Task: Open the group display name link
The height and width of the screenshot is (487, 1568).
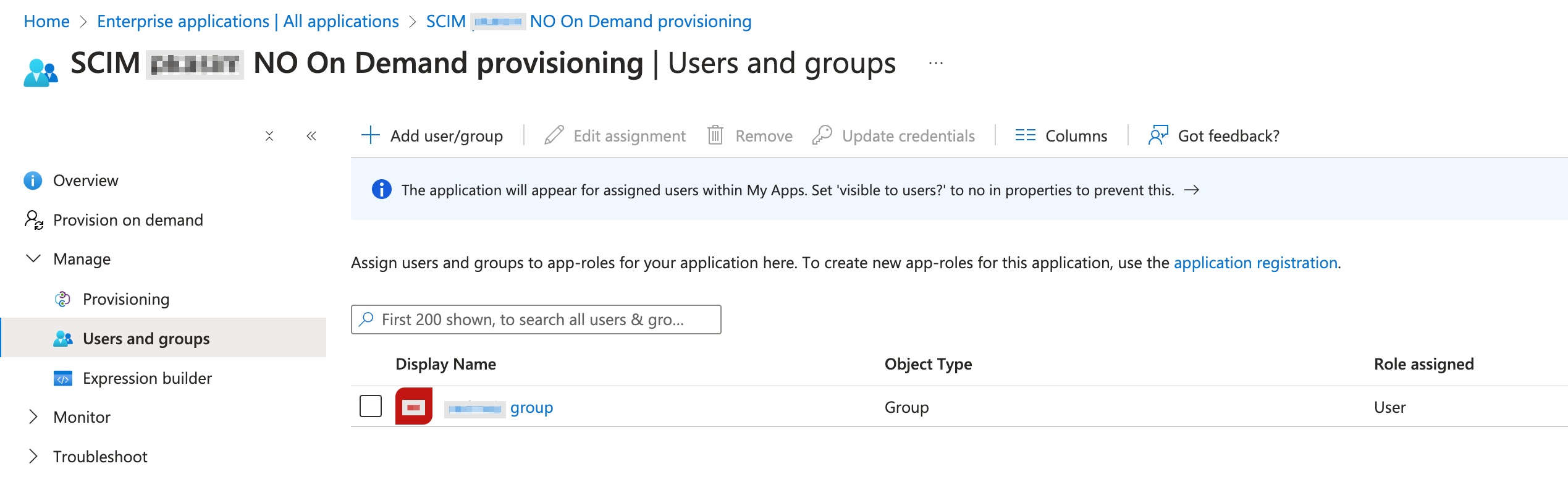Action: click(x=499, y=408)
